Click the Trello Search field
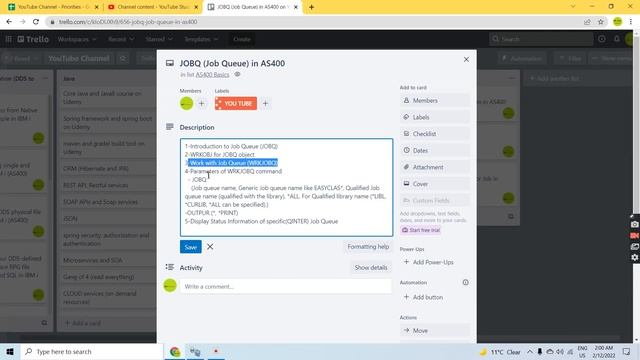 click(541, 39)
